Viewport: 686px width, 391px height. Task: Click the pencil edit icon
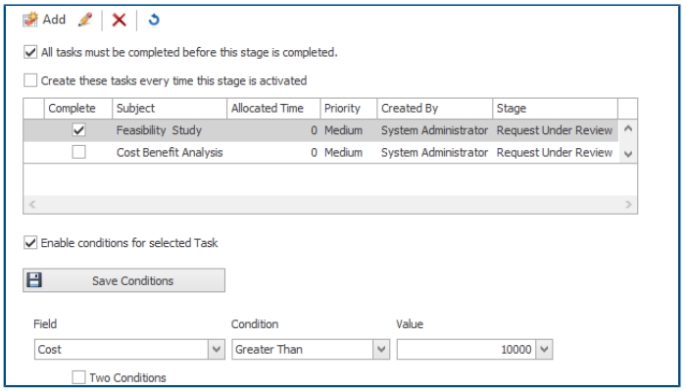tap(85, 20)
